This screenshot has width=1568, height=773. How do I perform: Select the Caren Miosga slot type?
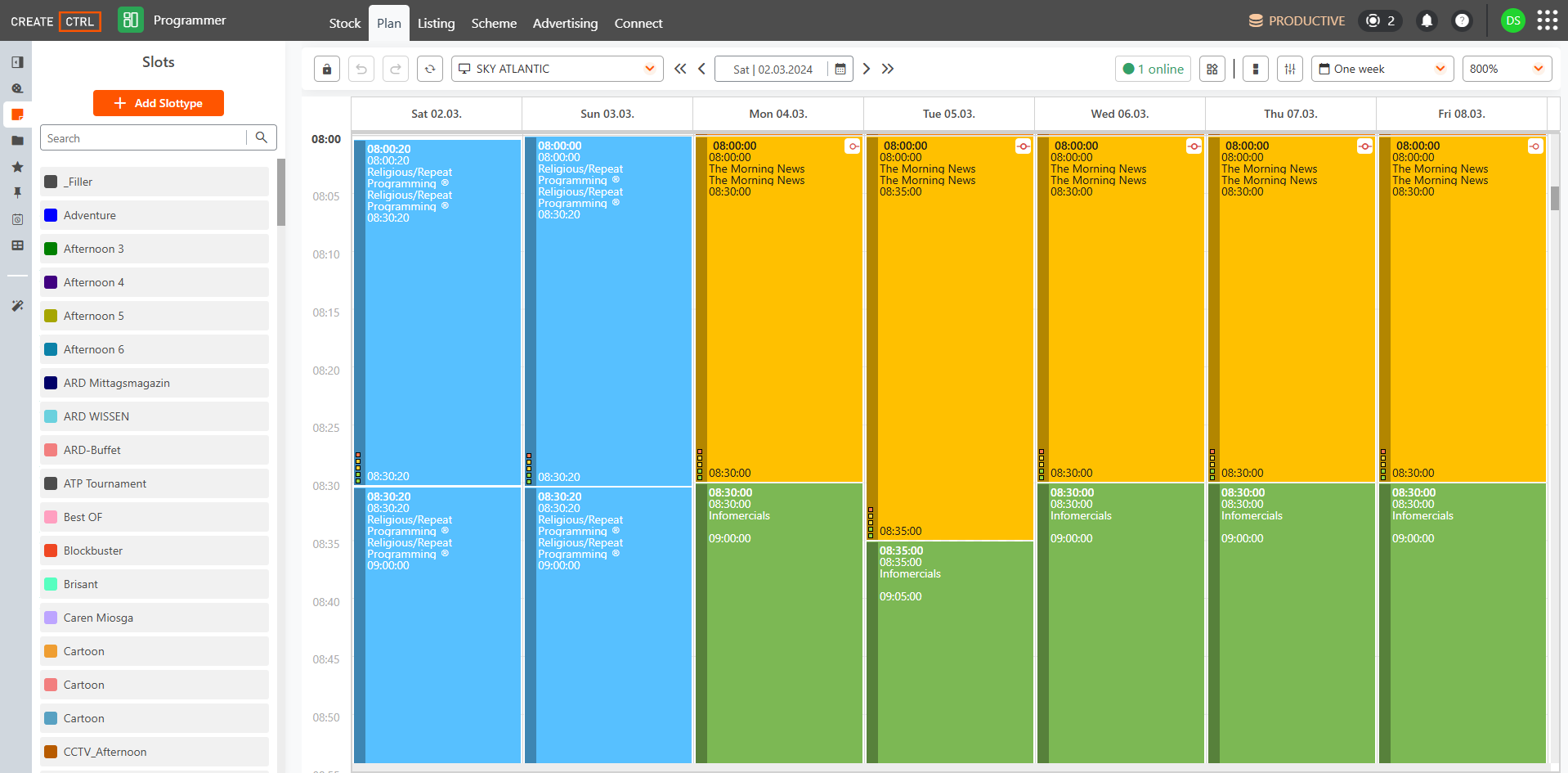pos(155,618)
